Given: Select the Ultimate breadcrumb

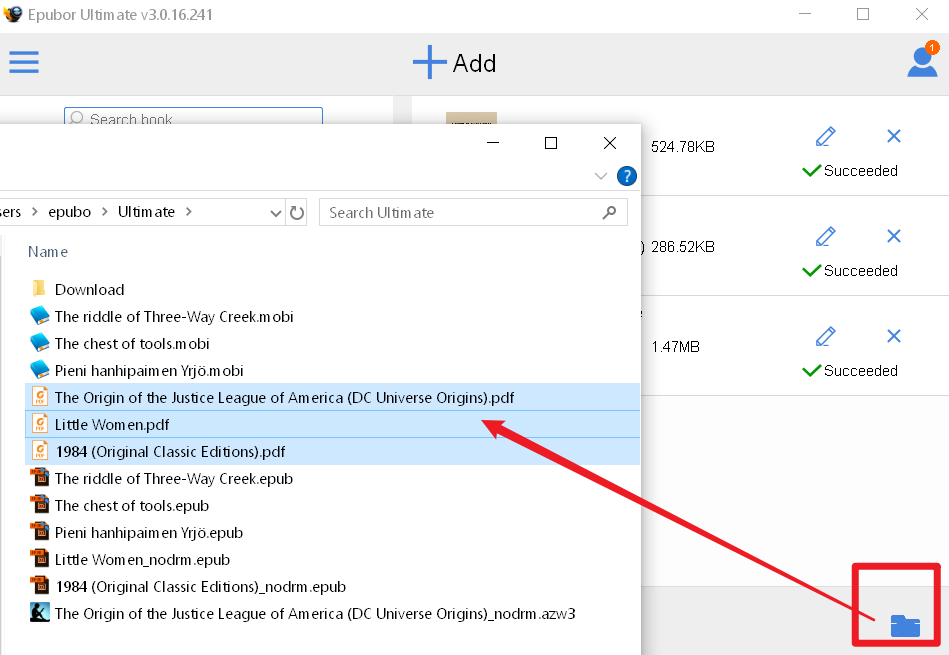Looking at the screenshot, I should (146, 212).
